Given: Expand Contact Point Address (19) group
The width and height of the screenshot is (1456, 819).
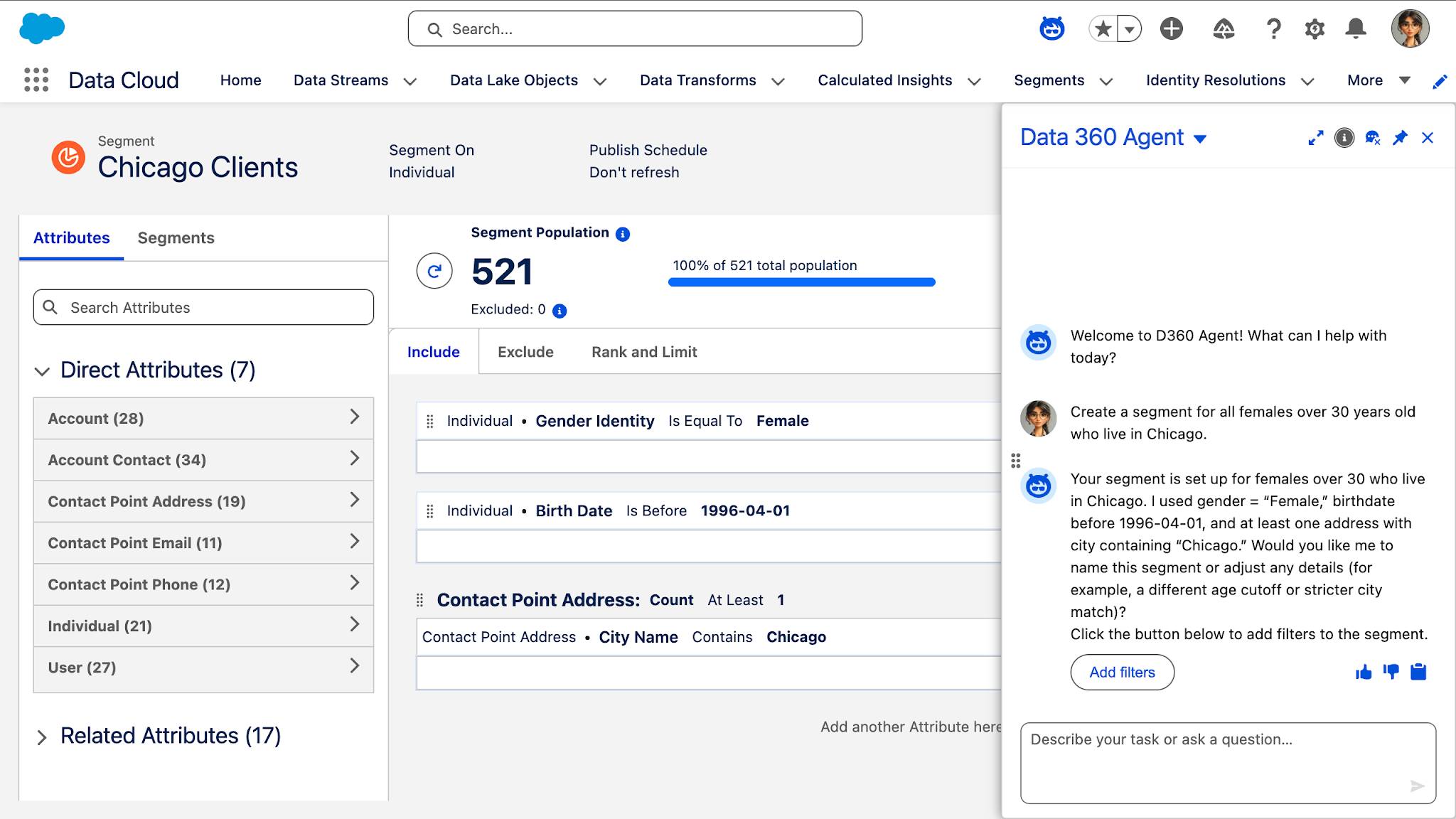Looking at the screenshot, I should [203, 501].
